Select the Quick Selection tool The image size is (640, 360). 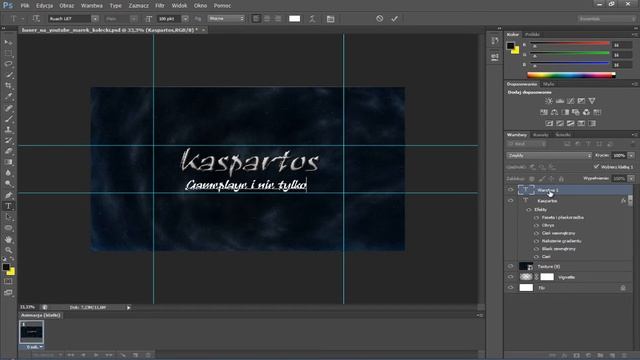[8, 75]
